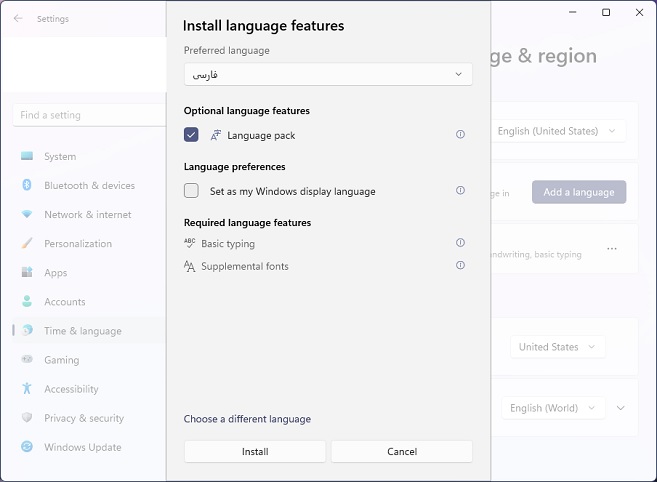The width and height of the screenshot is (657, 482).
Task: Open Windows Update settings
Action: click(89, 447)
